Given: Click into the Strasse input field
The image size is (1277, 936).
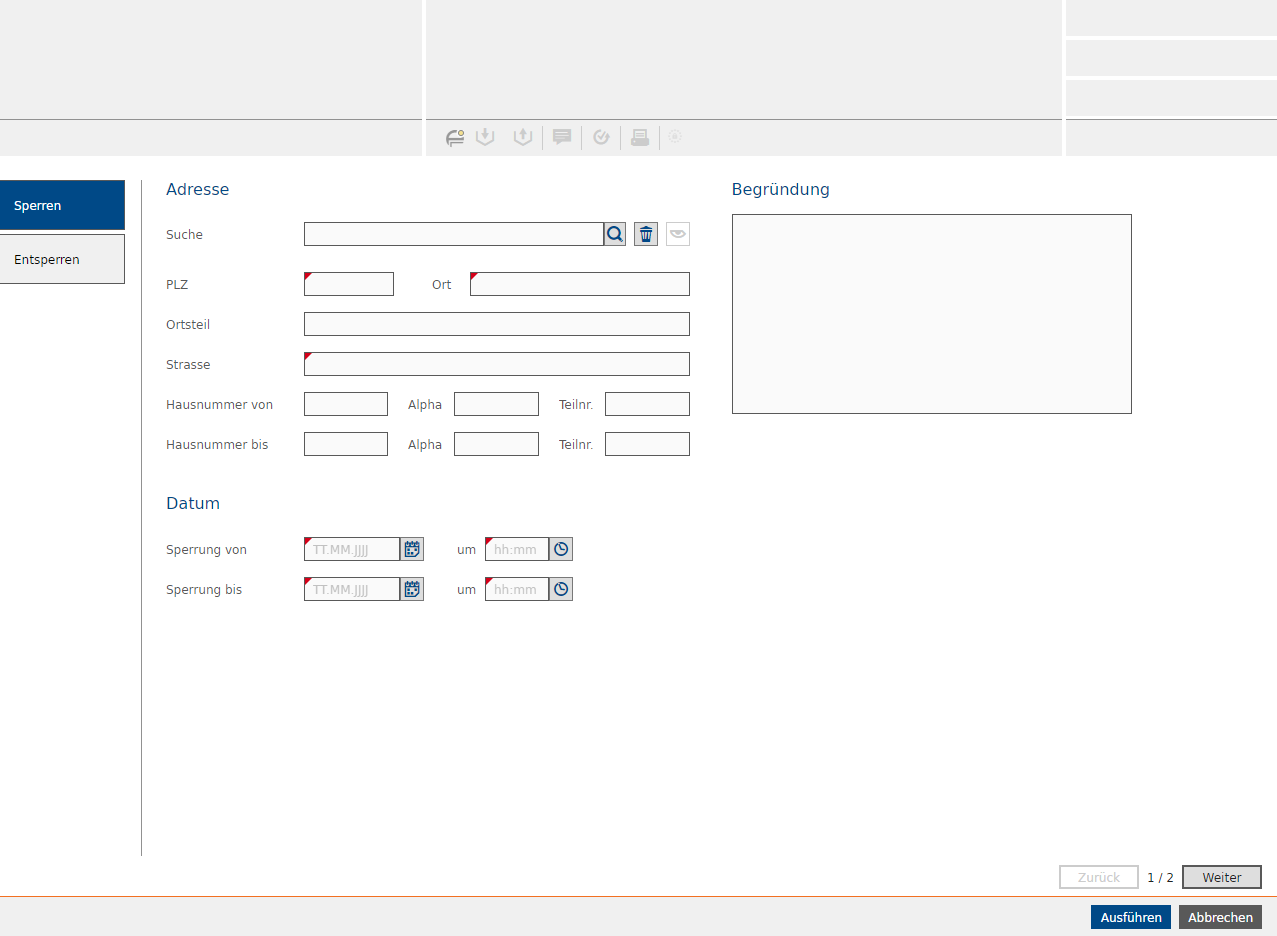Looking at the screenshot, I should point(496,364).
